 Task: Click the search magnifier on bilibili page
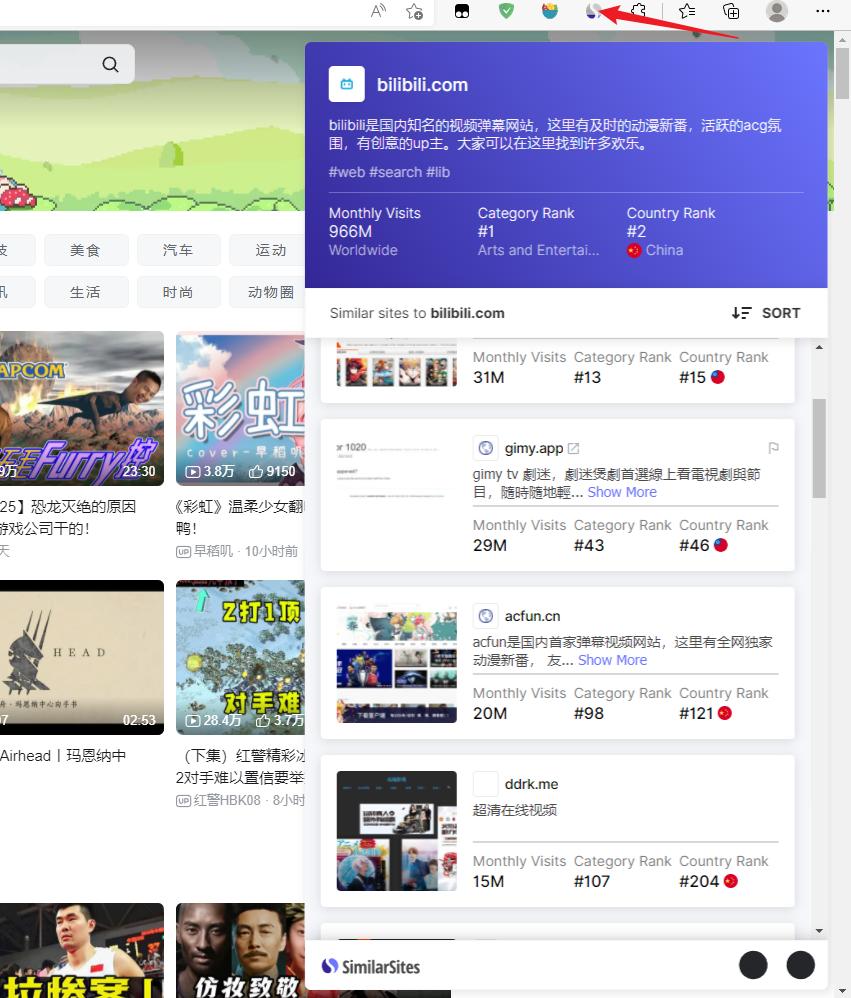[110, 63]
